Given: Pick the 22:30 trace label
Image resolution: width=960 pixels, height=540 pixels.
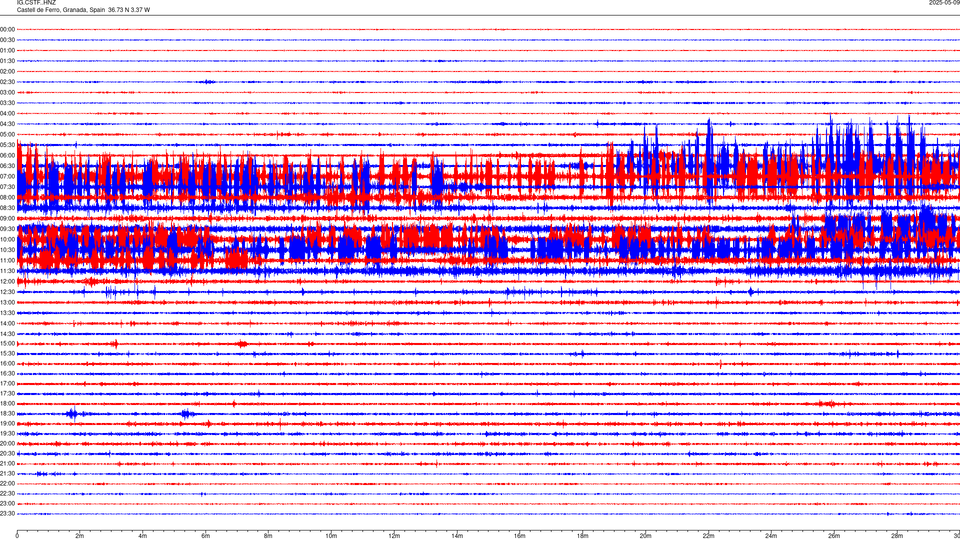Looking at the screenshot, I should click(x=7, y=493).
